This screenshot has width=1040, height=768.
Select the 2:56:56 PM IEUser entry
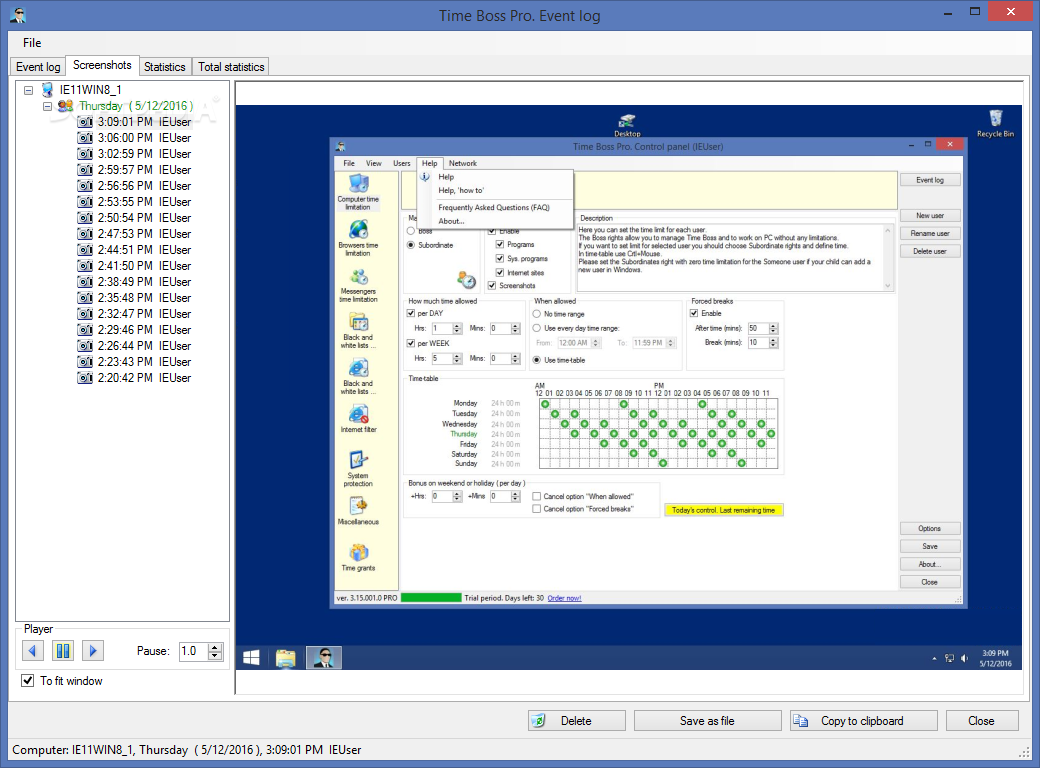[144, 186]
